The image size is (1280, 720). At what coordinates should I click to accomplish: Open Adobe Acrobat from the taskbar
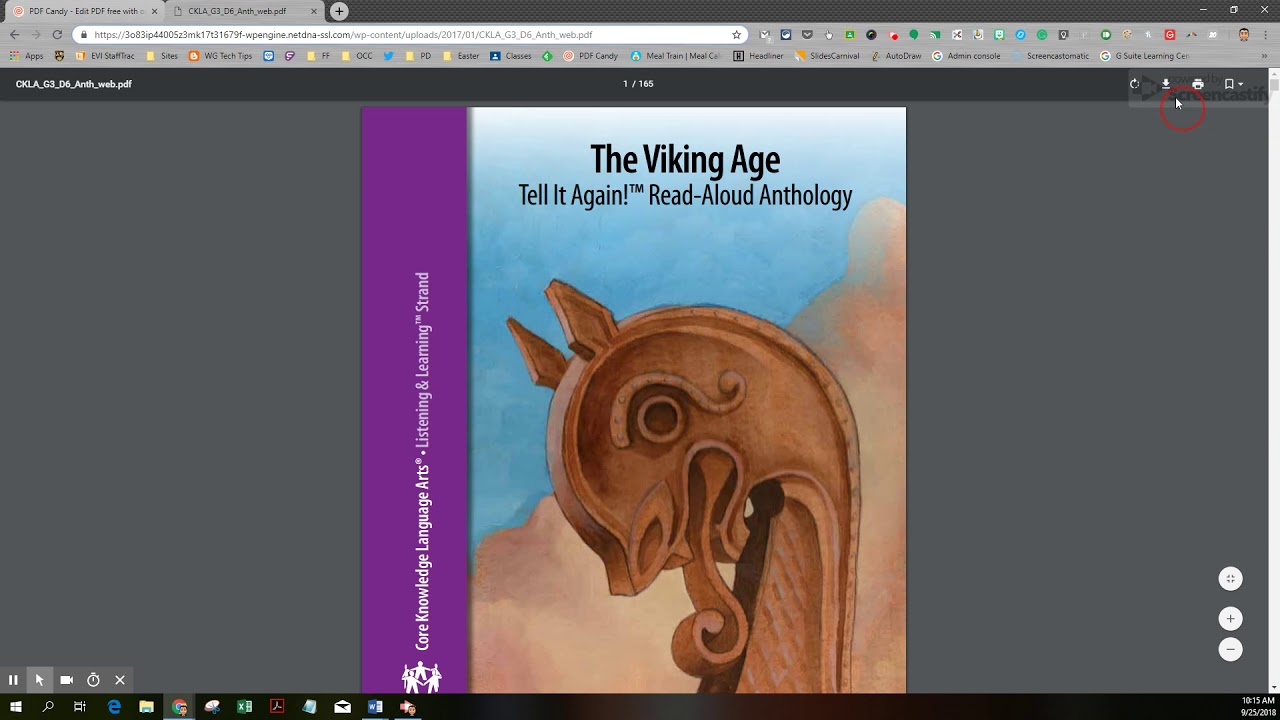[x=277, y=707]
